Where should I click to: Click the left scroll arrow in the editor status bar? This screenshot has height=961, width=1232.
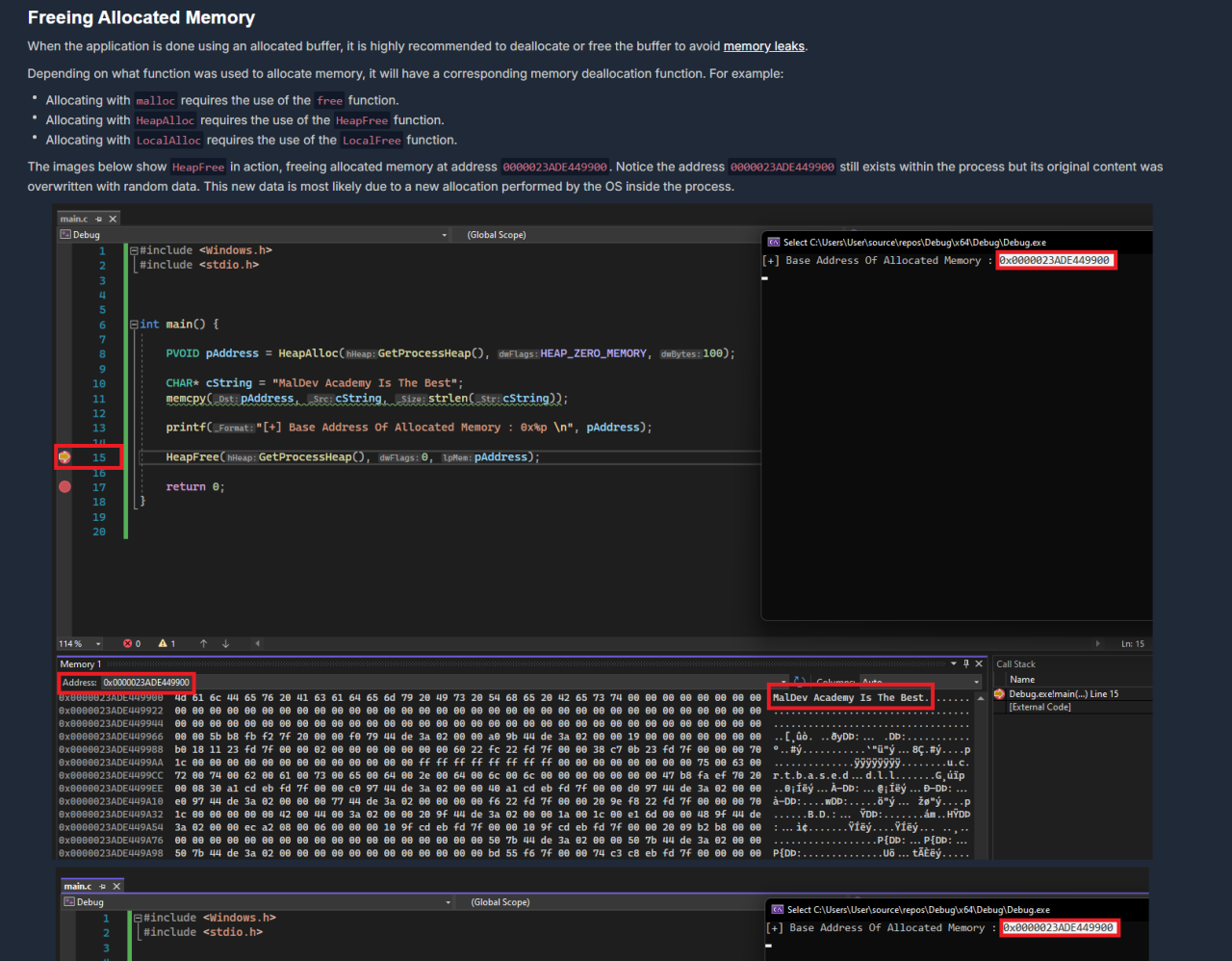pos(258,643)
